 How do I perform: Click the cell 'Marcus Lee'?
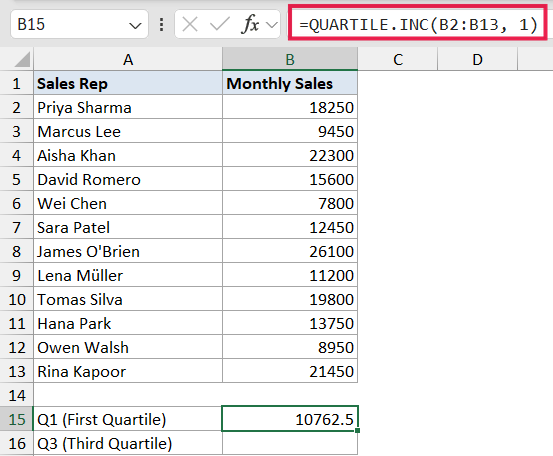click(128, 132)
